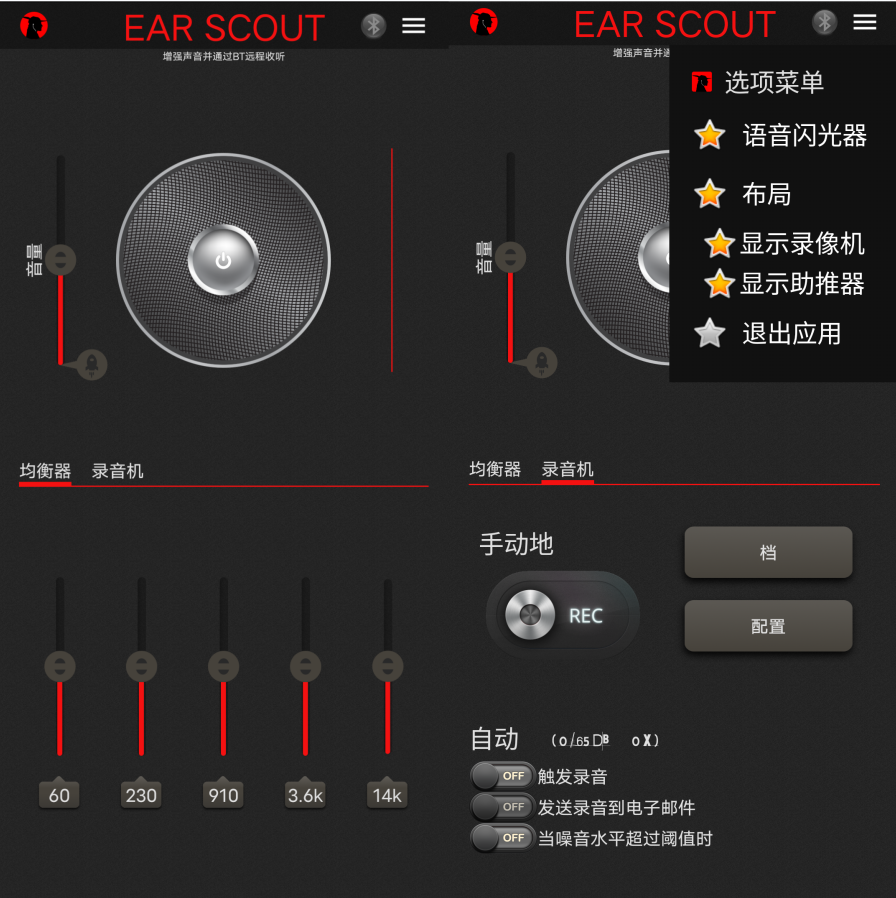Image resolution: width=896 pixels, height=898 pixels.
Task: Click the 60 Hz equalizer slider knob
Action: coord(60,667)
